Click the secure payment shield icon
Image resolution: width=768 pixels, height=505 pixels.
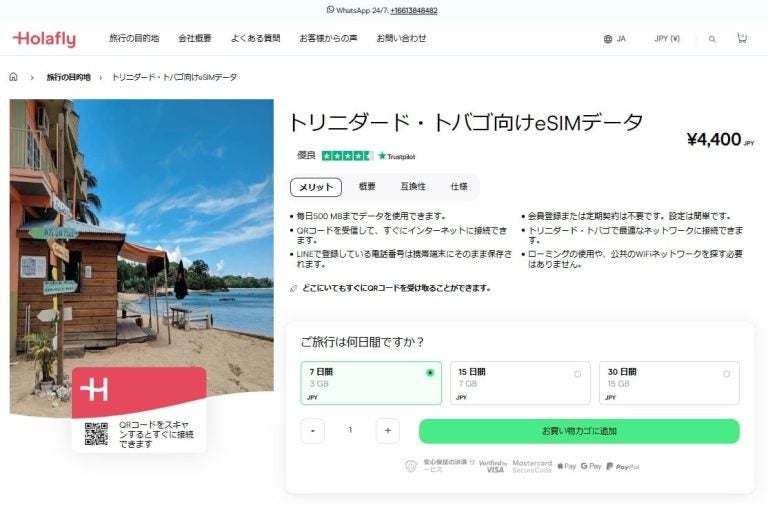tap(411, 466)
